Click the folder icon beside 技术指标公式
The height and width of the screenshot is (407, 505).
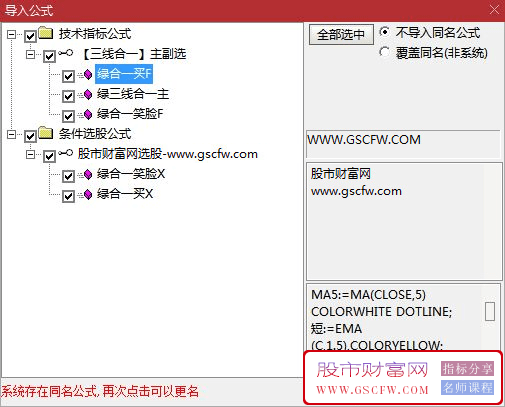46,33
